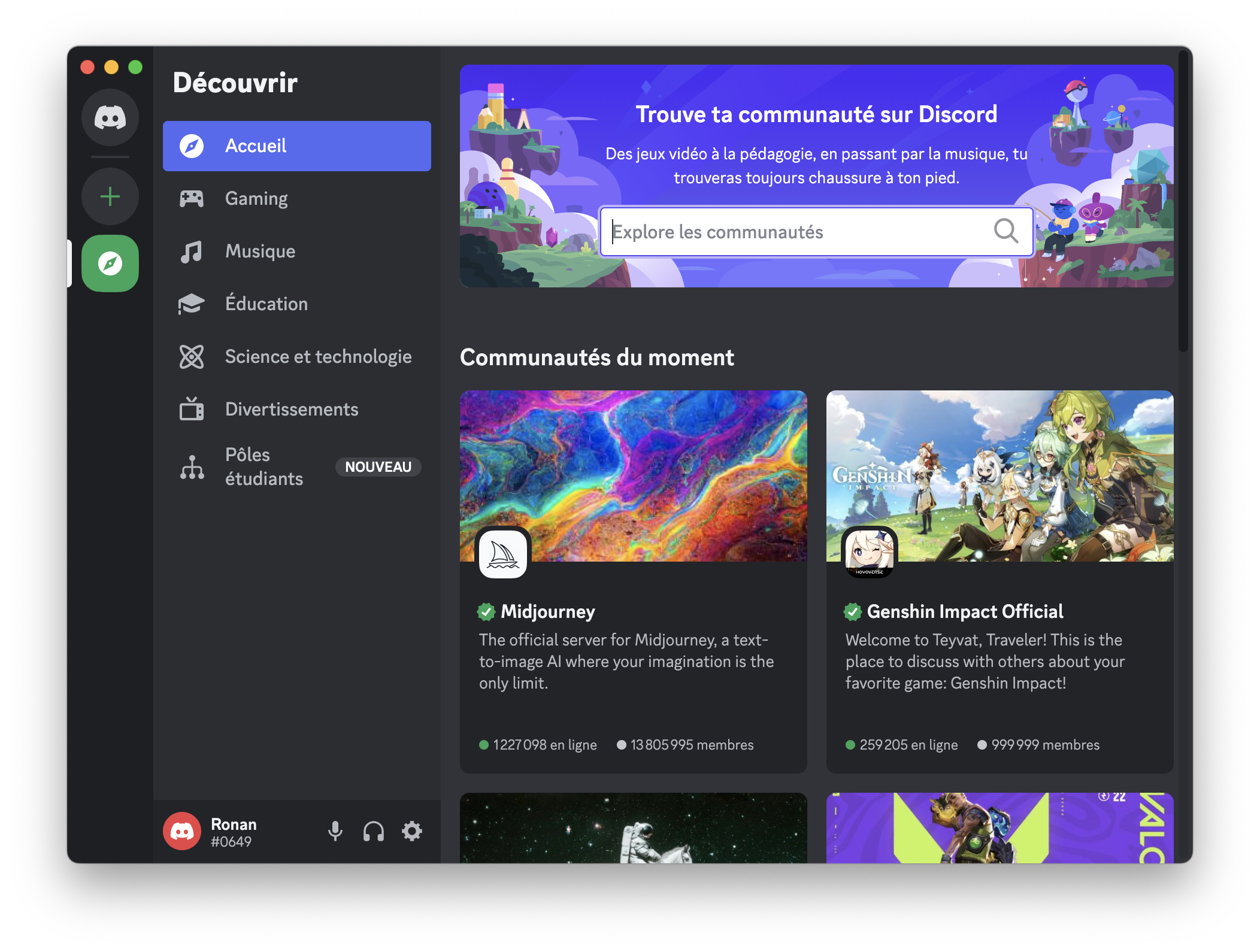Open the Musique category

coord(297,251)
